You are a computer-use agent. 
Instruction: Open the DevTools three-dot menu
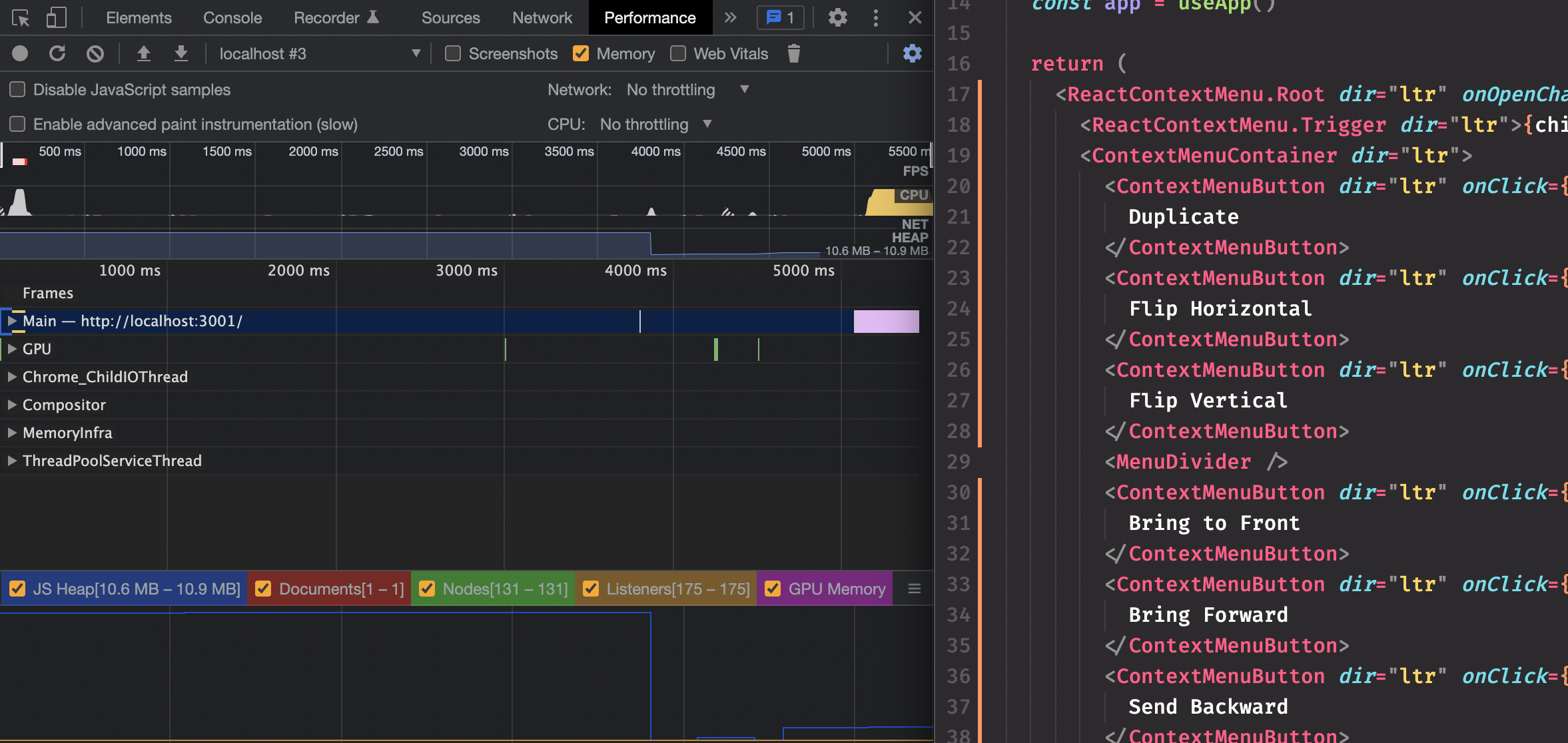(875, 17)
